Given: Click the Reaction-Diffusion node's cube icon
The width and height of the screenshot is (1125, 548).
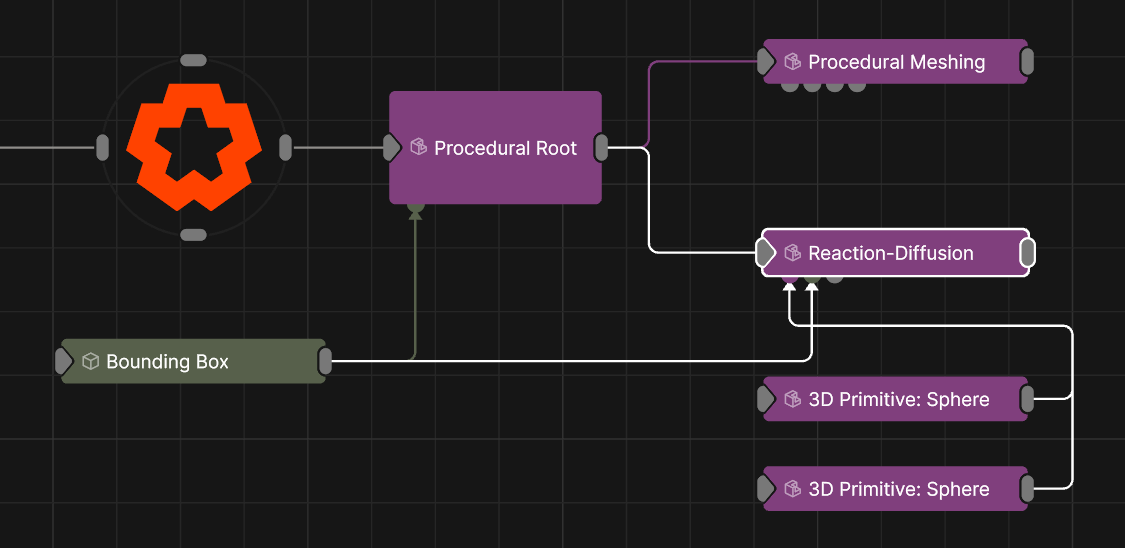Looking at the screenshot, I should [792, 252].
